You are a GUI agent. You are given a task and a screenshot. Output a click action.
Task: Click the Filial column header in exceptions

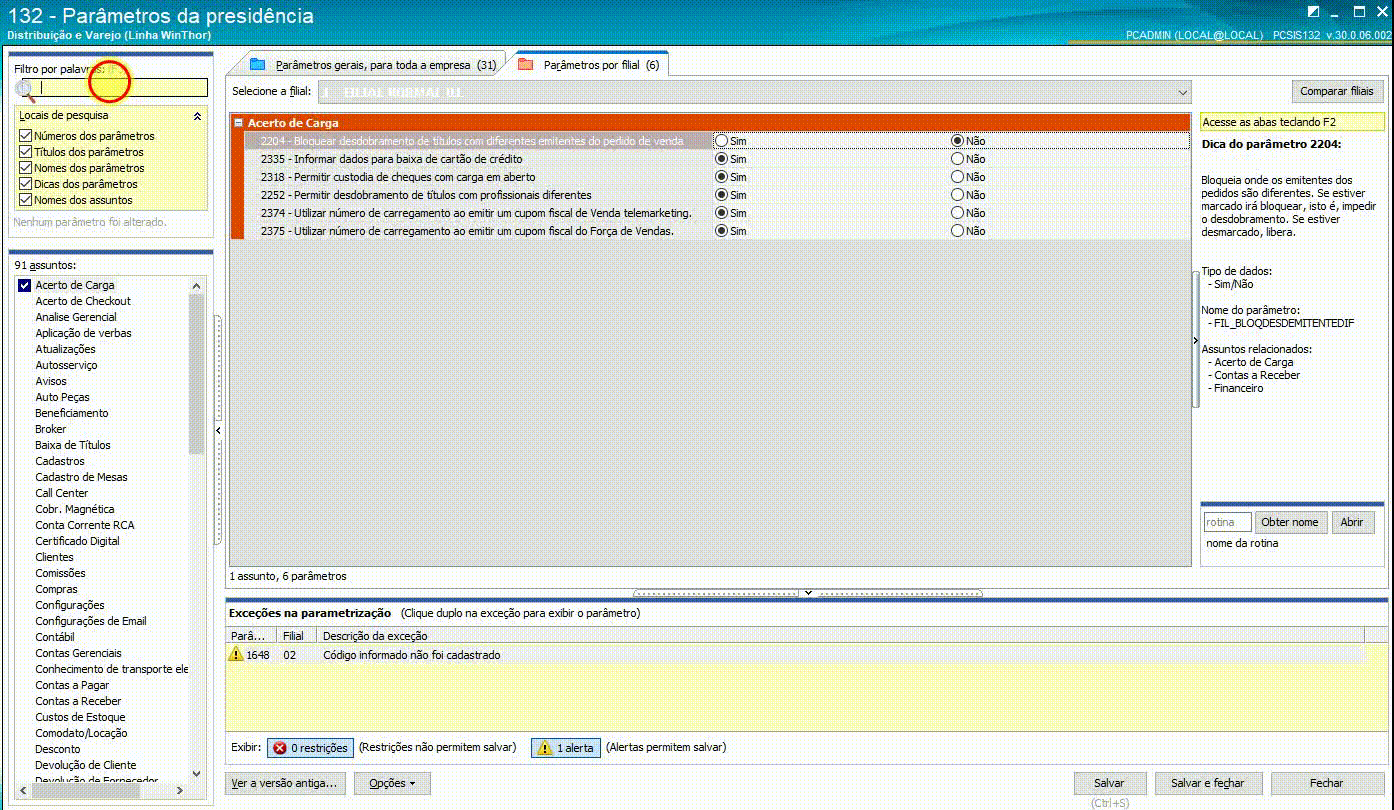(x=297, y=635)
